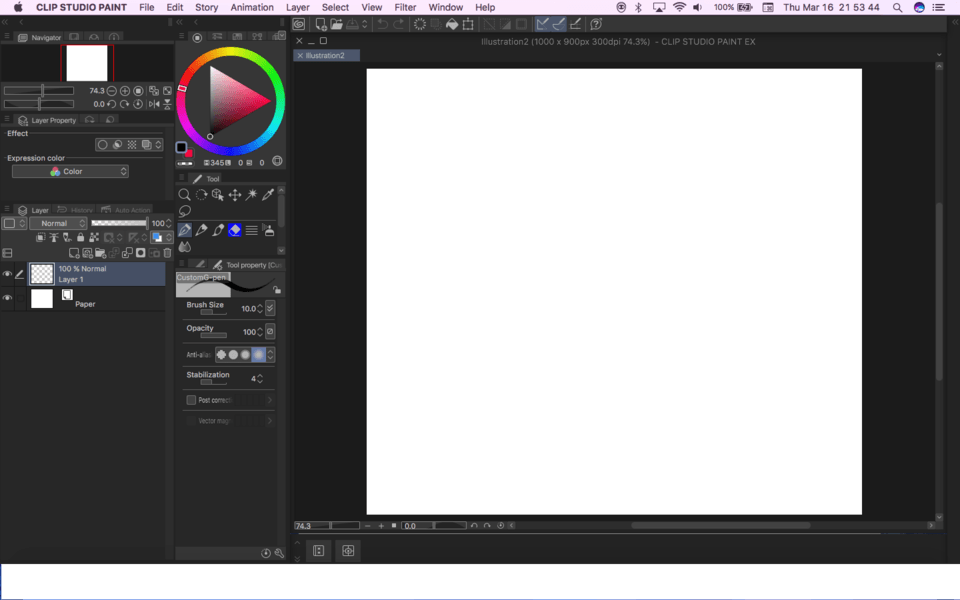The image size is (960, 600).
Task: Click the Illustration2 document tab
Action: pos(325,56)
